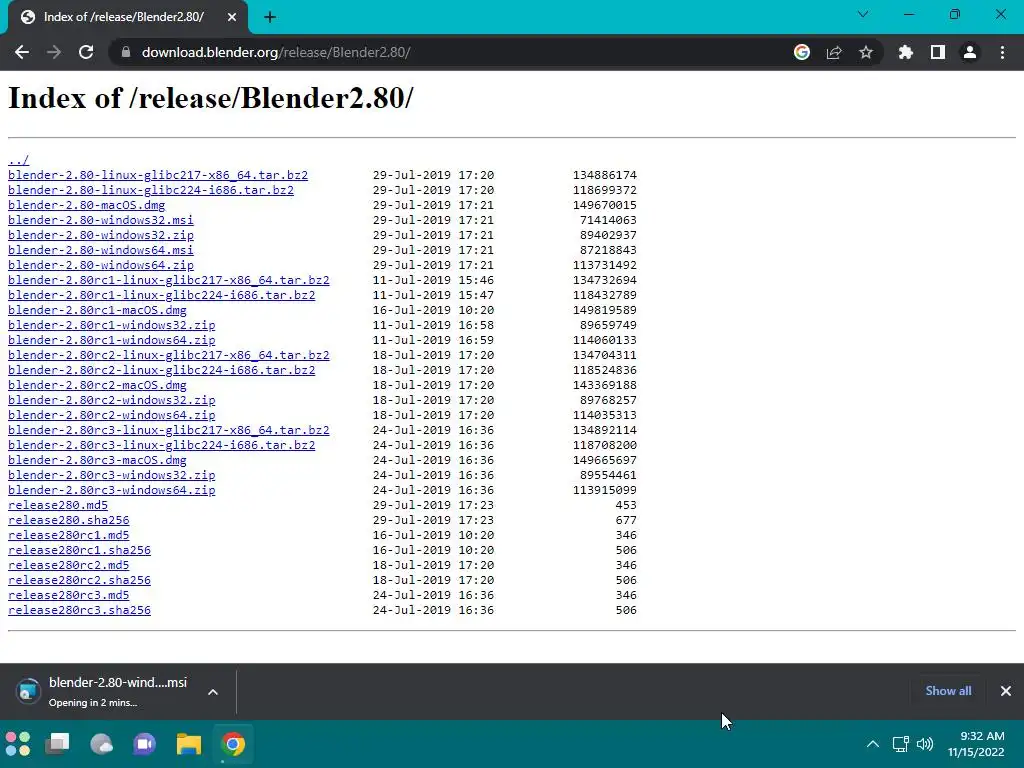This screenshot has width=1024, height=768.
Task: Show hidden system tray icons
Action: pyautogui.click(x=872, y=744)
